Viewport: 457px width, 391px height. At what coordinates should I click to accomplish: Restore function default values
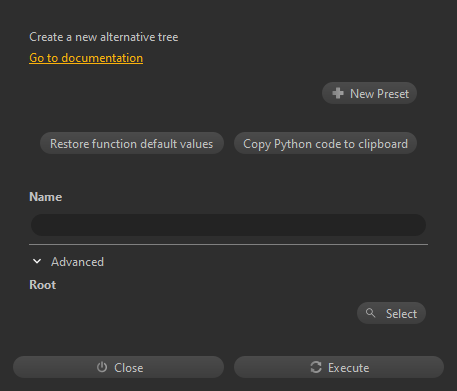click(x=132, y=143)
